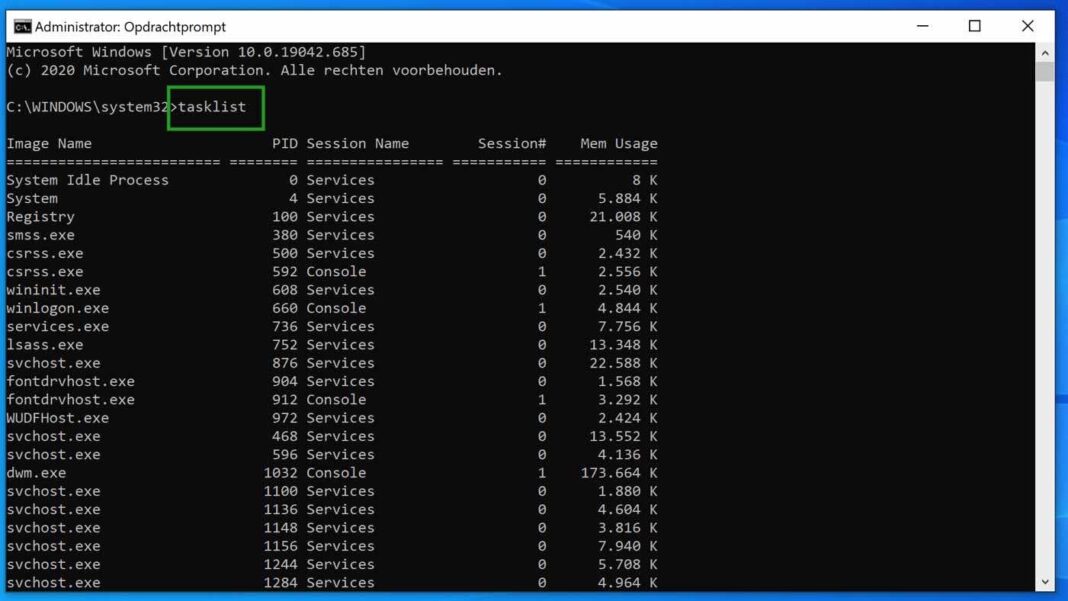Click the highlighted tasklist command
The width and height of the screenshot is (1068, 601).
[217, 107]
